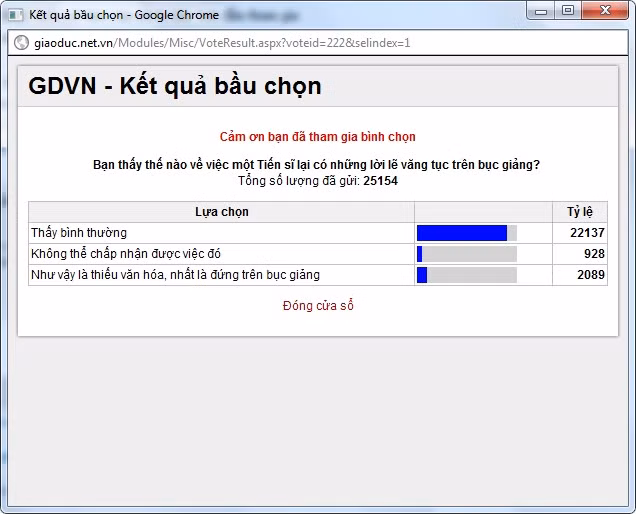
Task: Click the "Lựa chọn" column header
Action: (221, 212)
